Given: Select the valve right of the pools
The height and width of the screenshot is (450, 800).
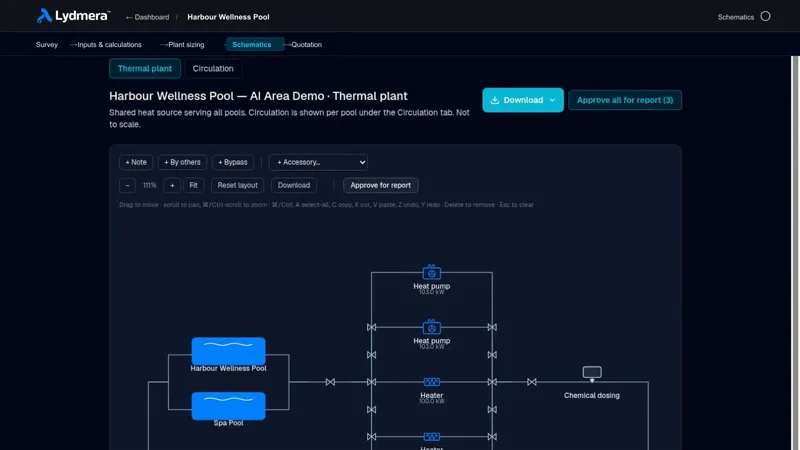Looking at the screenshot, I should click(x=331, y=382).
